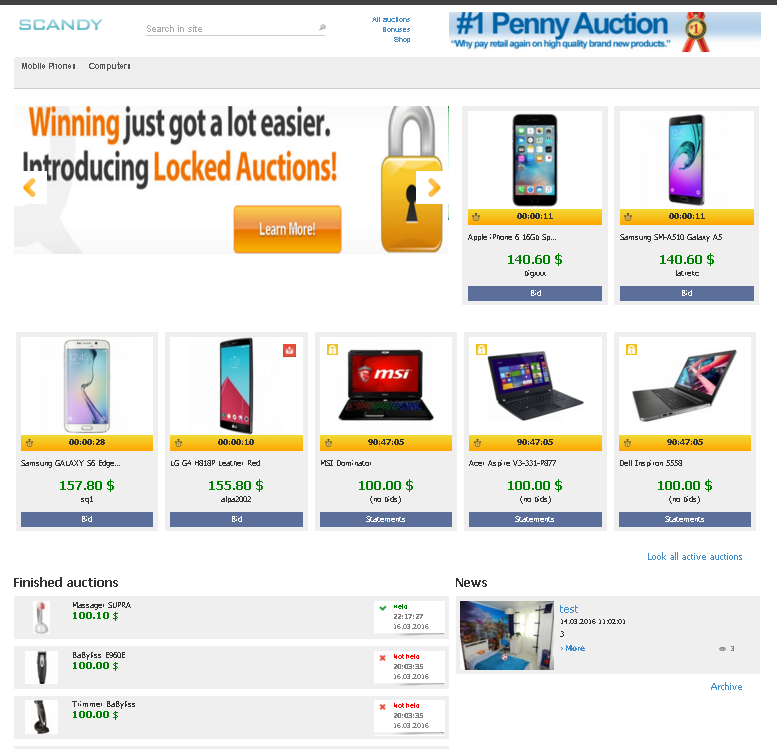Bid on Samsung GALAXY S6 Edge

(87, 519)
